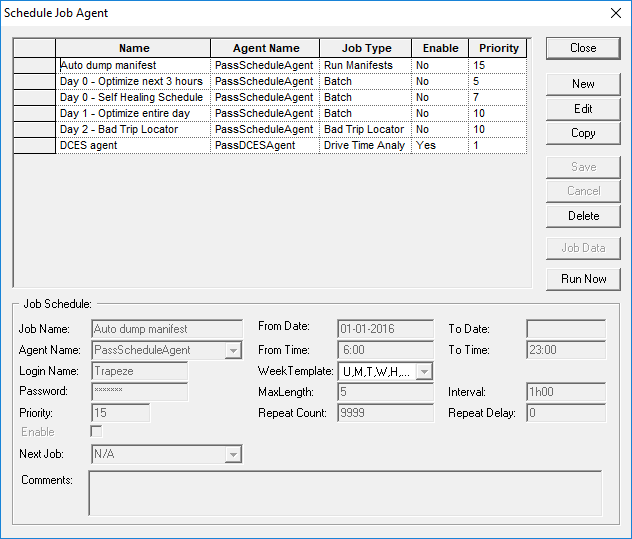Create a job with the New button
Image resolution: width=632 pixels, height=539 pixels.
583,84
